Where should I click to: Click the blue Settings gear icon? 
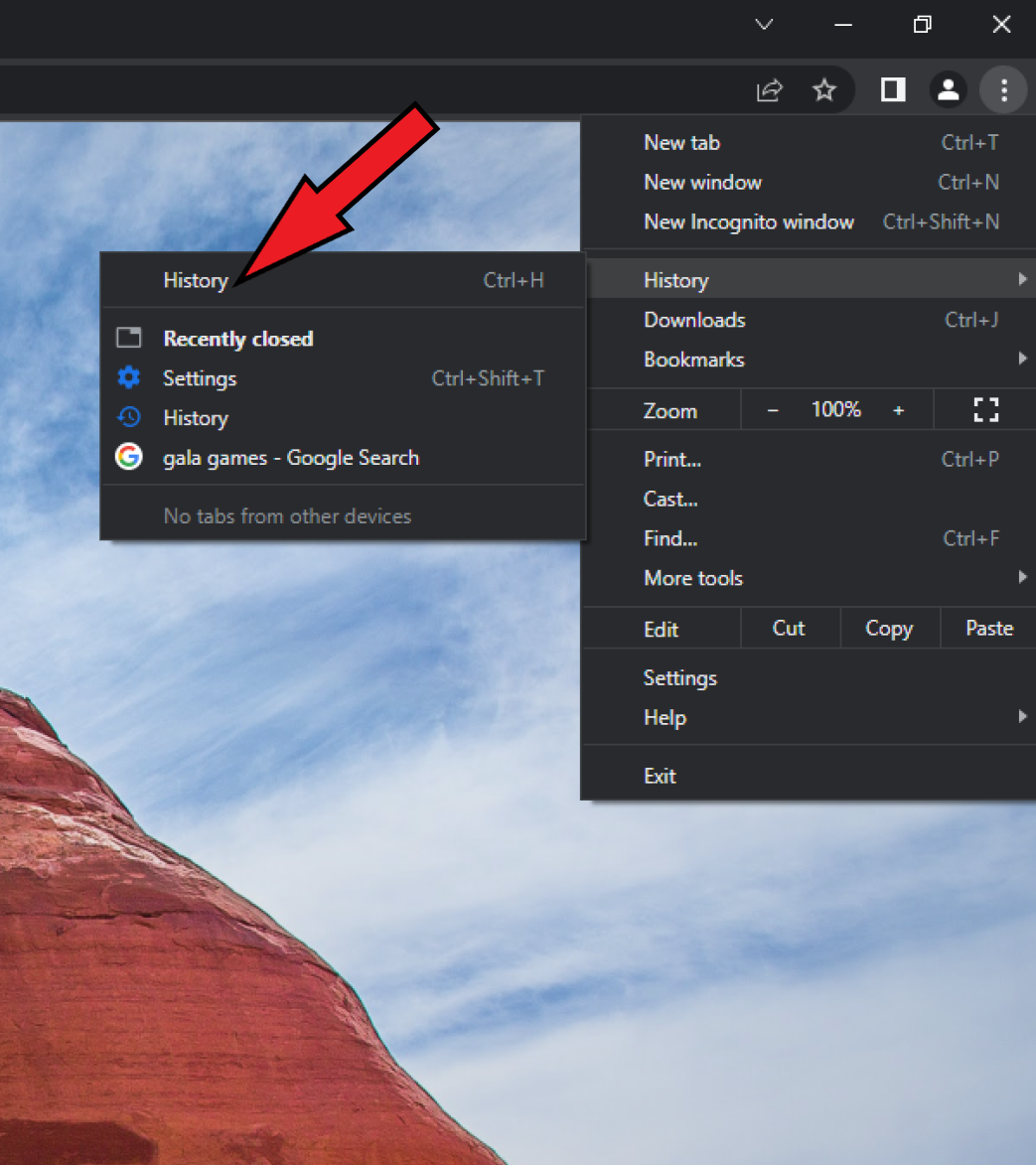[x=129, y=377]
